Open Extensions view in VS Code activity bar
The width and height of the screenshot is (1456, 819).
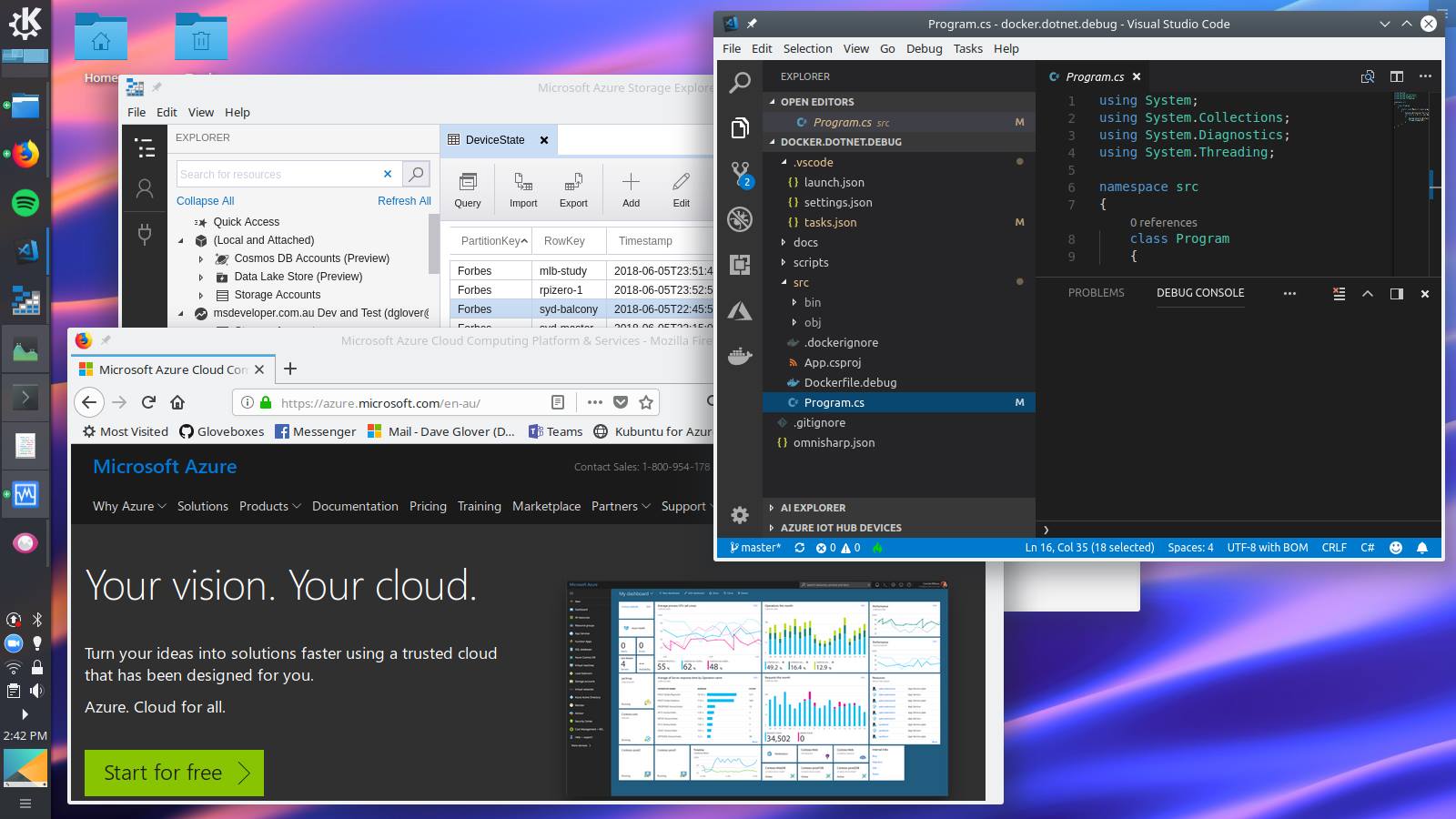click(740, 265)
